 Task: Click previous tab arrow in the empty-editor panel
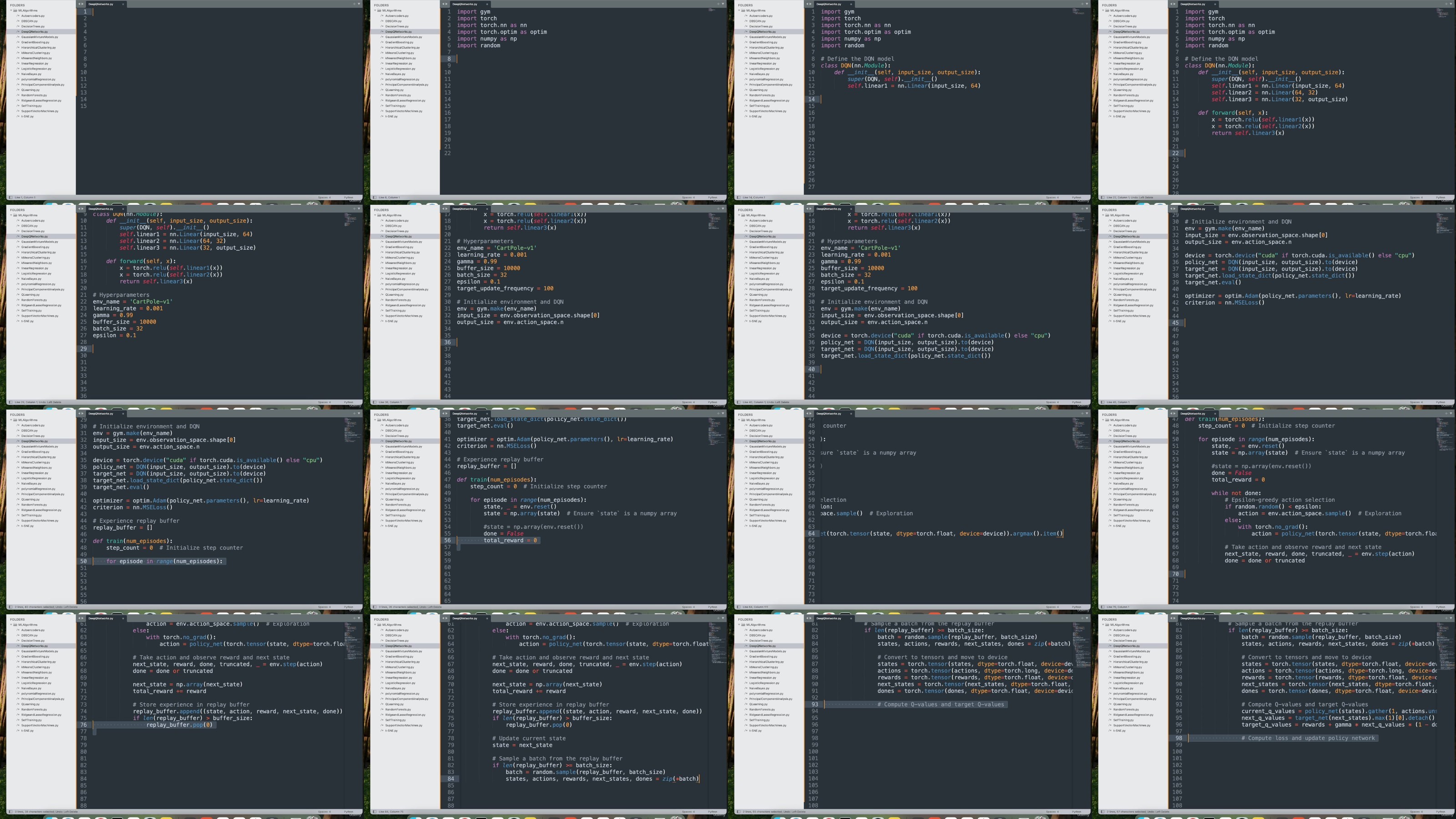79,4
